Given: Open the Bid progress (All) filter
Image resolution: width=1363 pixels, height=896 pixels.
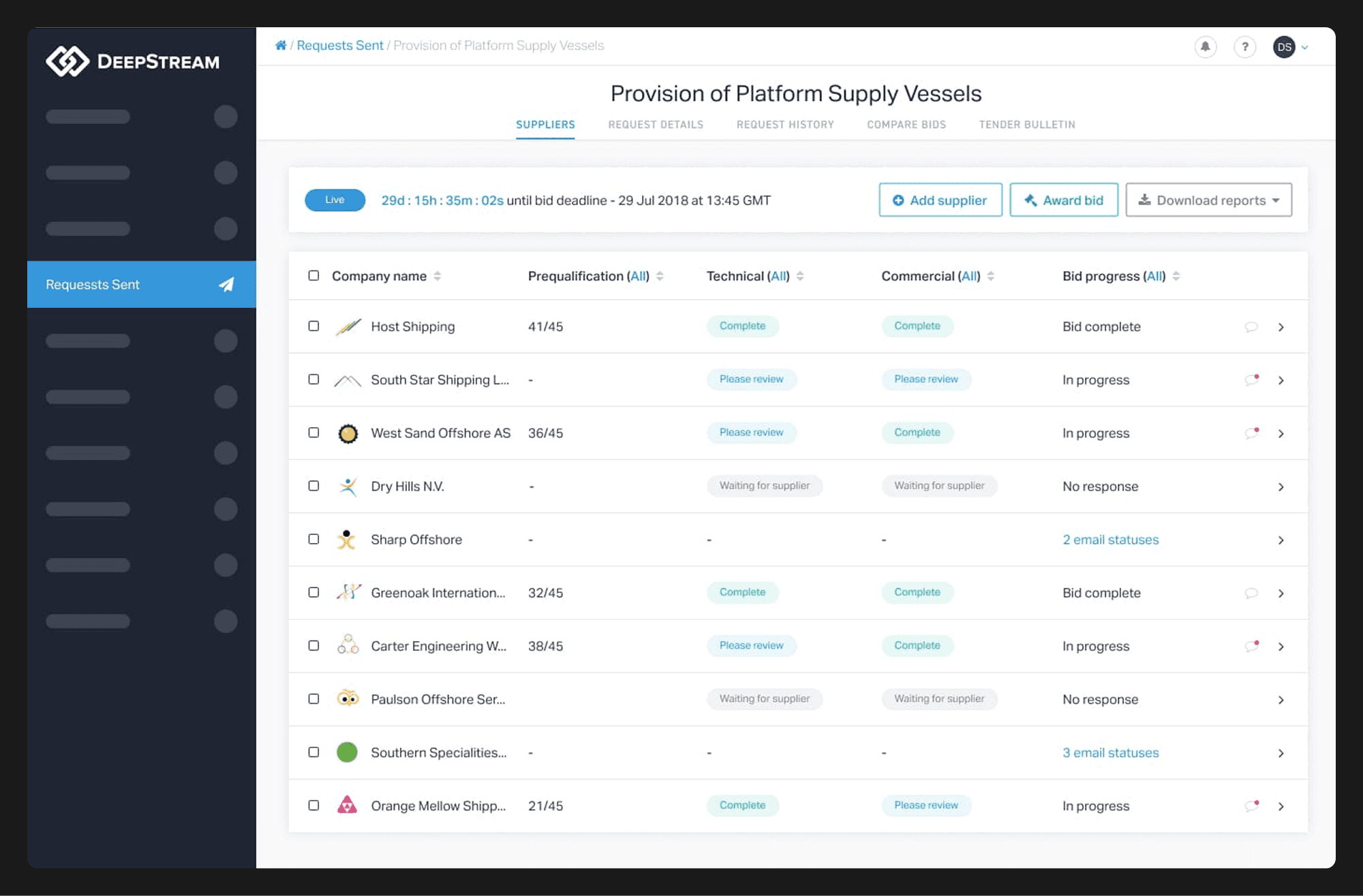Looking at the screenshot, I should pos(1154,276).
